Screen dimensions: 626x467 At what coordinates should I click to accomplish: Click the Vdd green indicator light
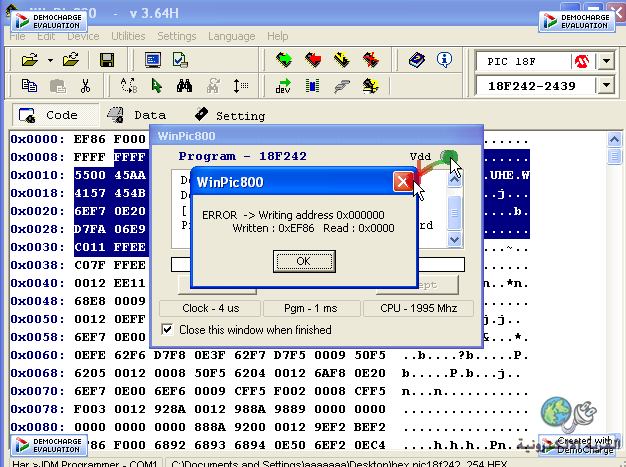pyautogui.click(x=448, y=156)
